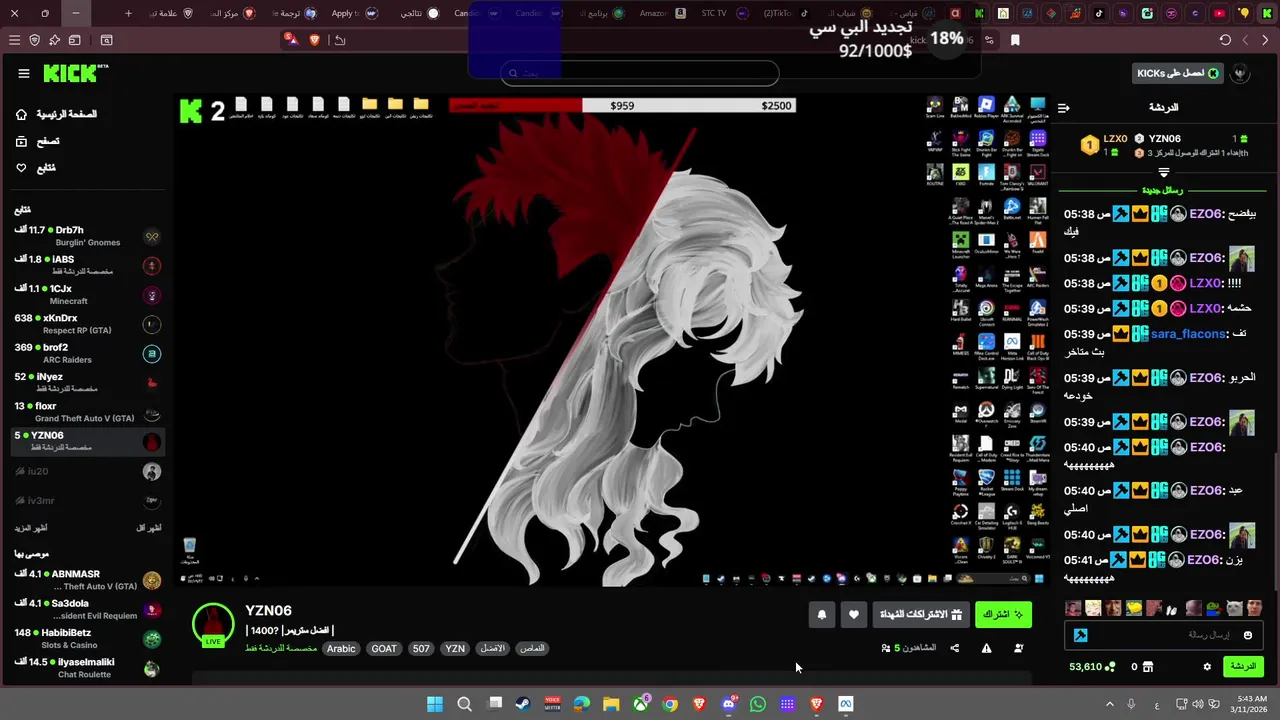The width and height of the screenshot is (1280, 720).
Task: Click الاشتراكات المُهداة gift subs button
Action: [921, 614]
